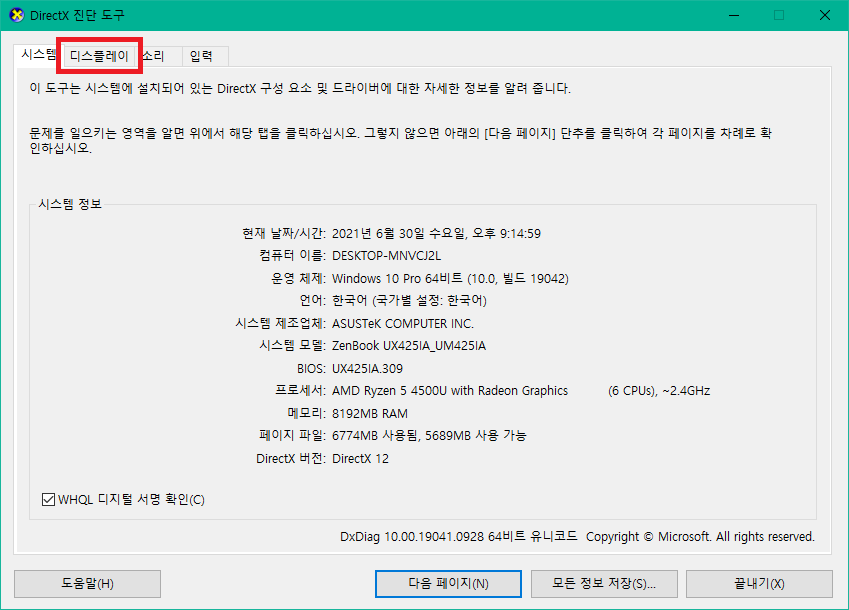849x610 pixels.
Task: Click the 한국어 language value
Action: tap(409, 300)
